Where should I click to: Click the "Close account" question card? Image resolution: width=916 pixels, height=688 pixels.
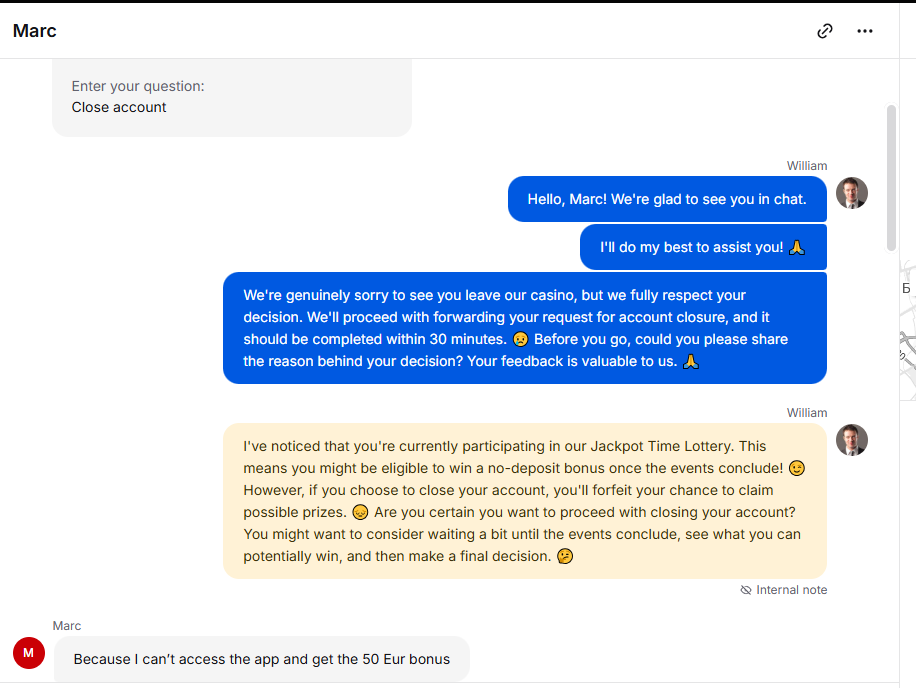232,97
